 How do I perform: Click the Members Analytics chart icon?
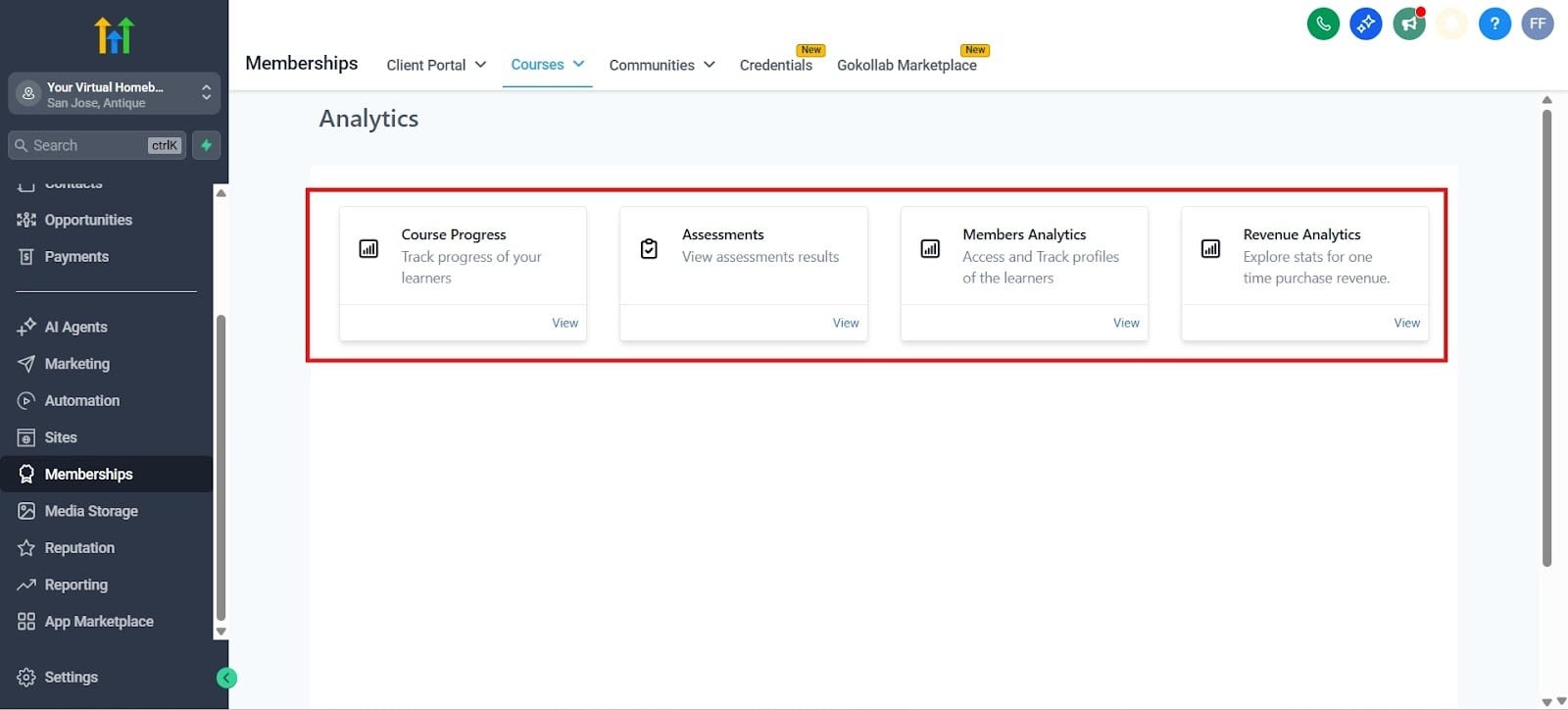(x=930, y=249)
